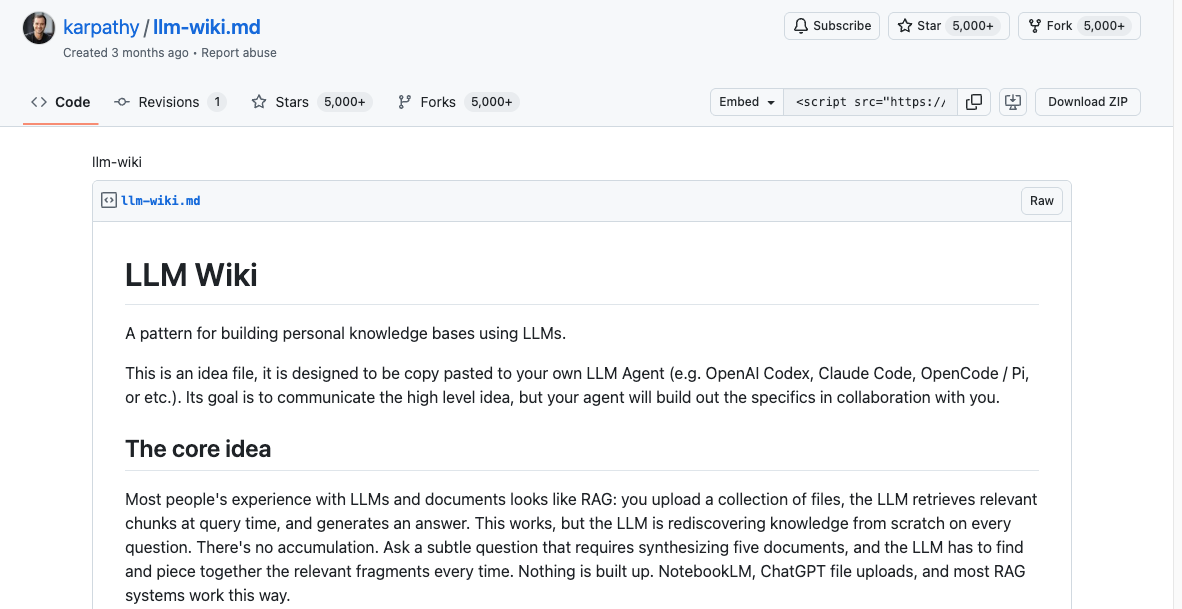
Task: Copy the embed script with clipboard icon
Action: (974, 102)
